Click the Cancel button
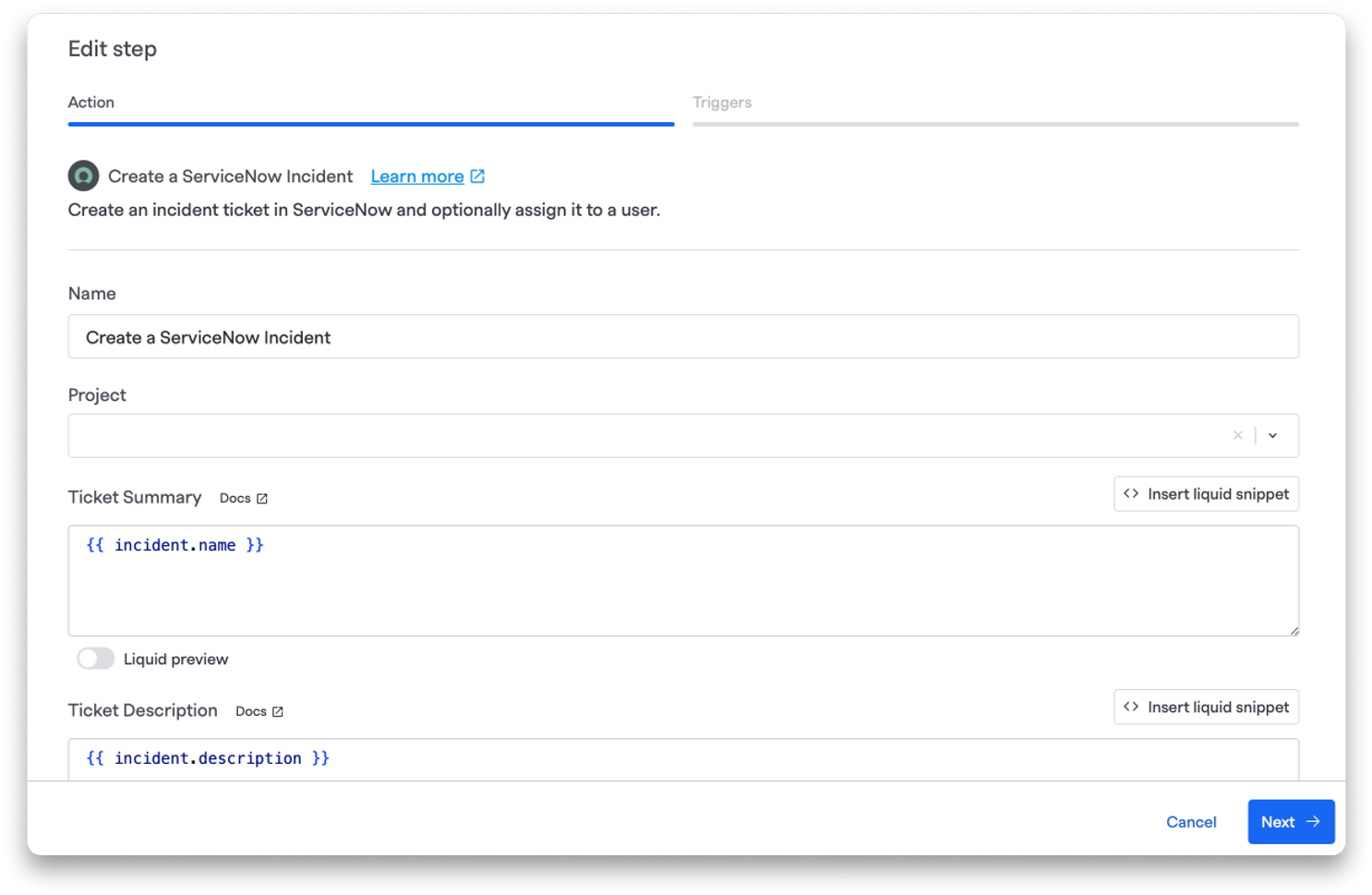Screen dimensions: 1372x895 1191,822
